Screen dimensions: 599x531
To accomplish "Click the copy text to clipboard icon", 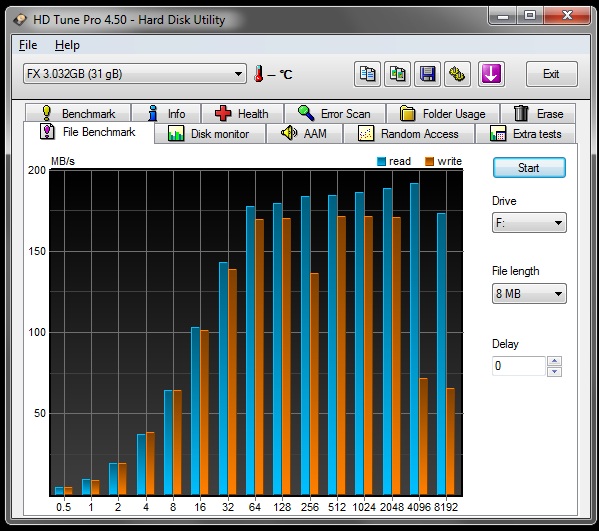I will 367,74.
